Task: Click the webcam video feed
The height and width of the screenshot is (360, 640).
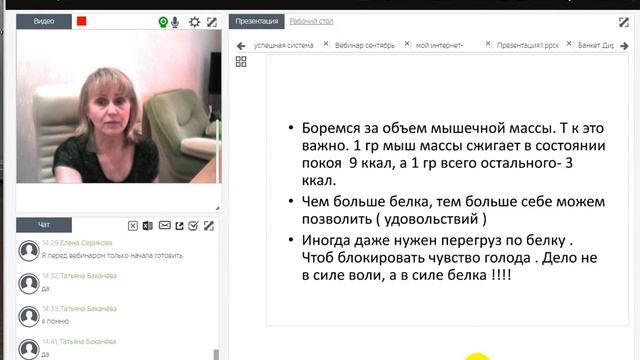Action: pos(119,106)
